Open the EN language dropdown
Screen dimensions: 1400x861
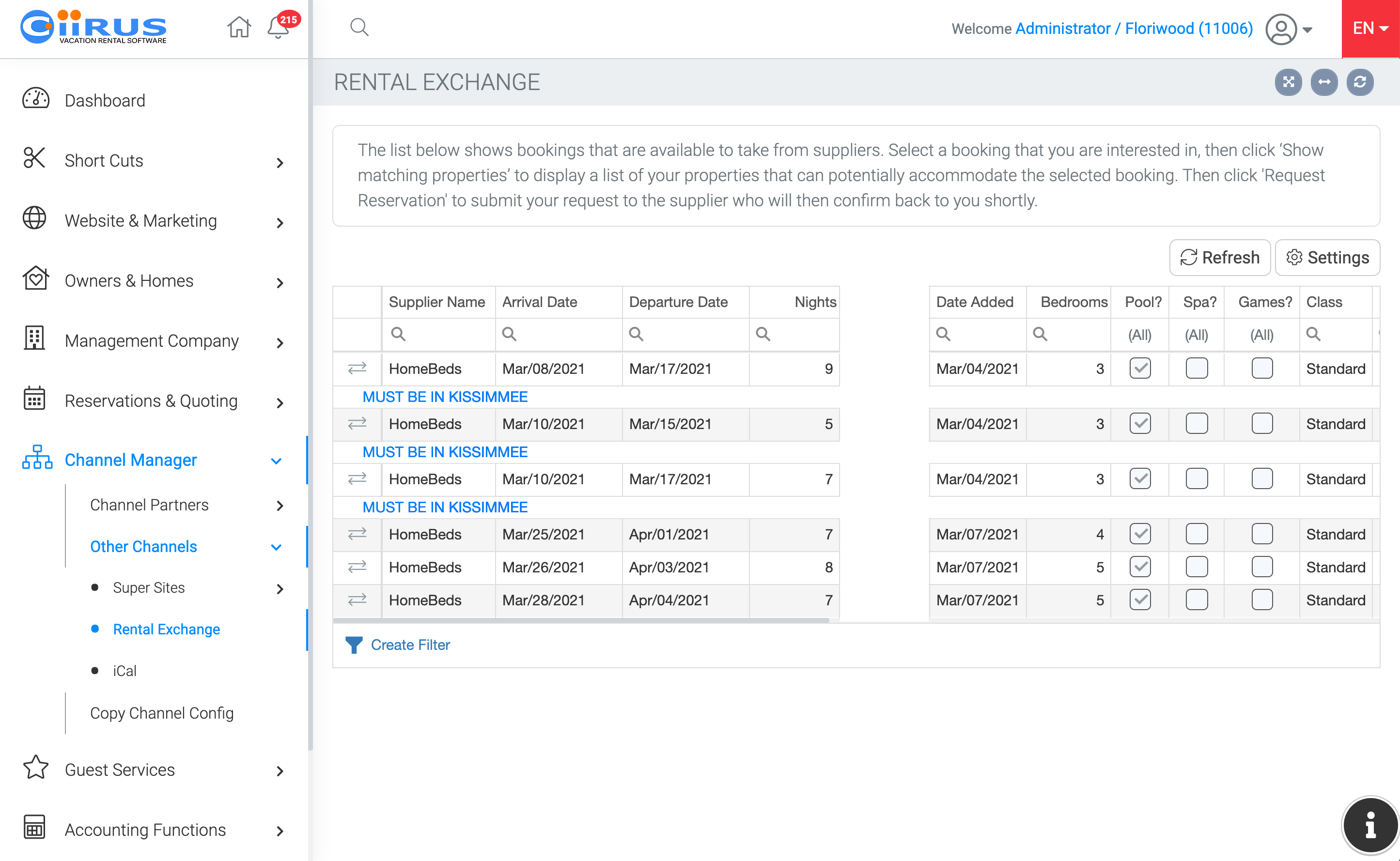[1370, 29]
